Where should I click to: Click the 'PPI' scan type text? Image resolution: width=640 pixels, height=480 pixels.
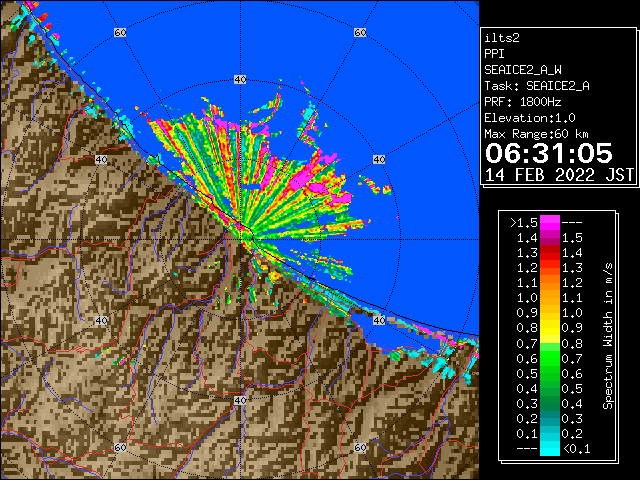coord(494,54)
